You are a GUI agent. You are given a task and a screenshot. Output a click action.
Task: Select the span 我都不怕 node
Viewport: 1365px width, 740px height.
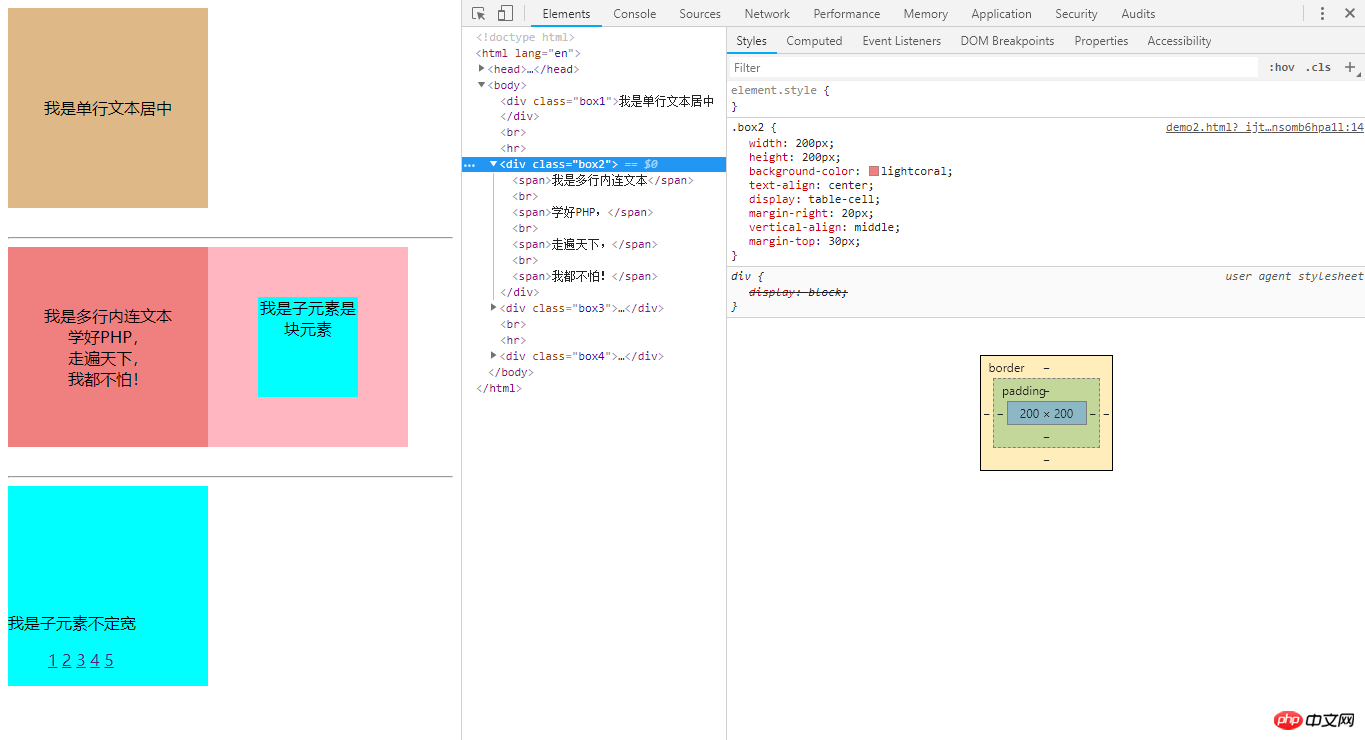(585, 276)
